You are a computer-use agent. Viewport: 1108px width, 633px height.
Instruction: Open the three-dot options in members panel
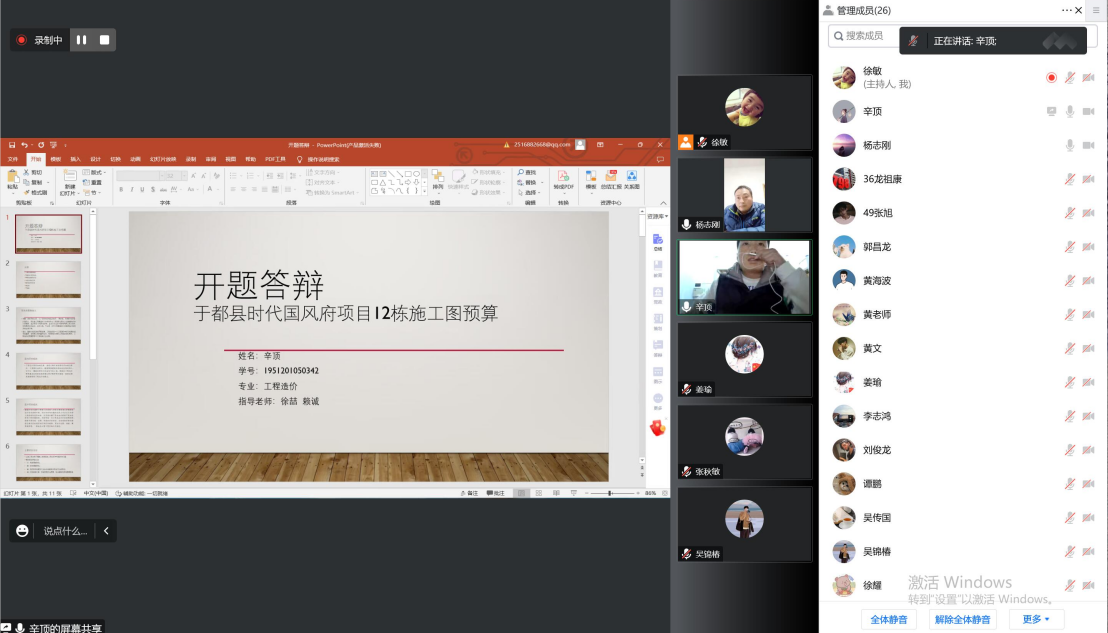tap(1067, 10)
